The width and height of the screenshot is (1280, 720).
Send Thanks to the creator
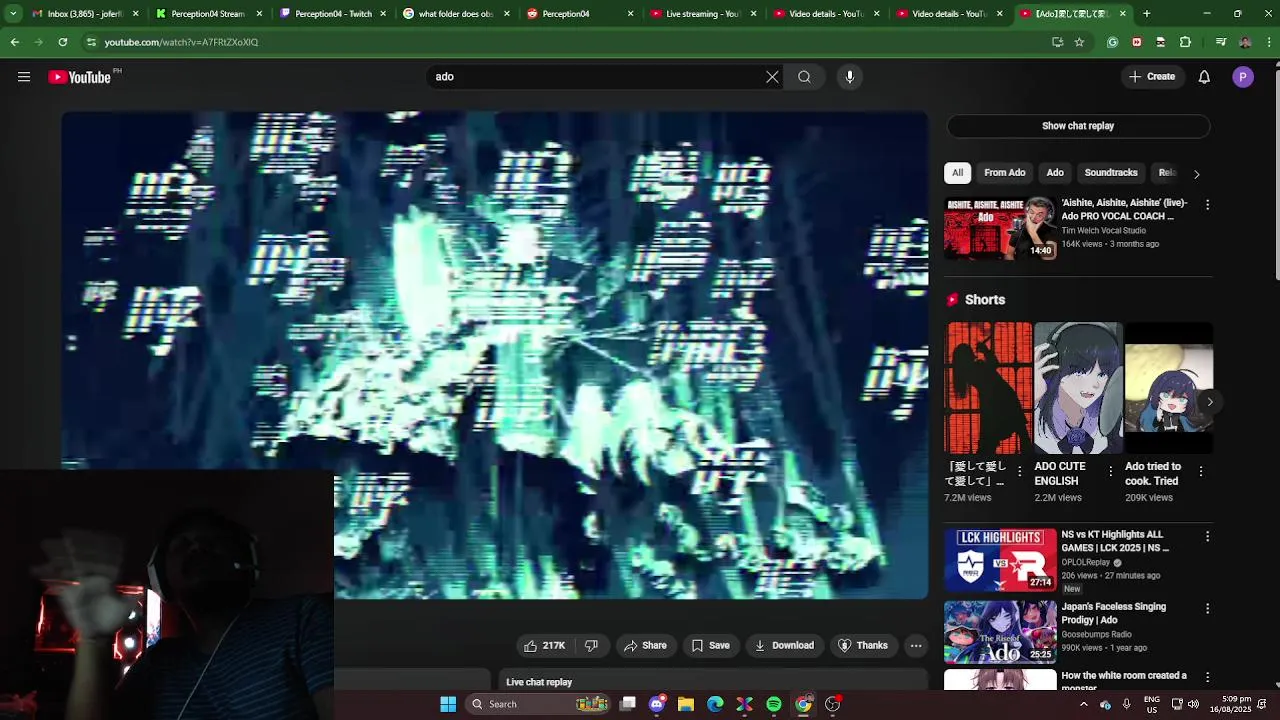pyautogui.click(x=862, y=646)
